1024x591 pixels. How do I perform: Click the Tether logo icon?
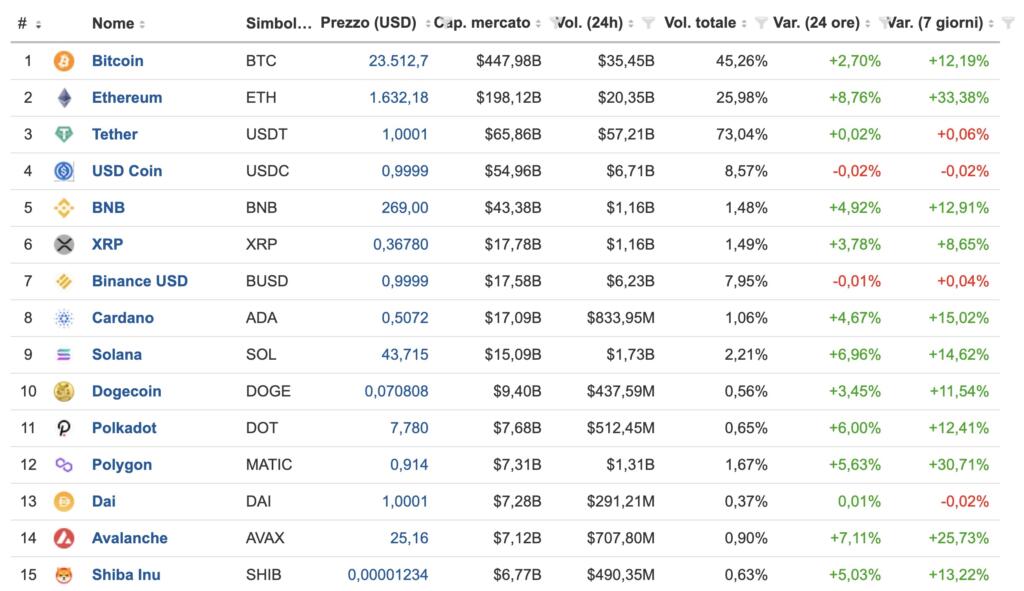[64, 134]
